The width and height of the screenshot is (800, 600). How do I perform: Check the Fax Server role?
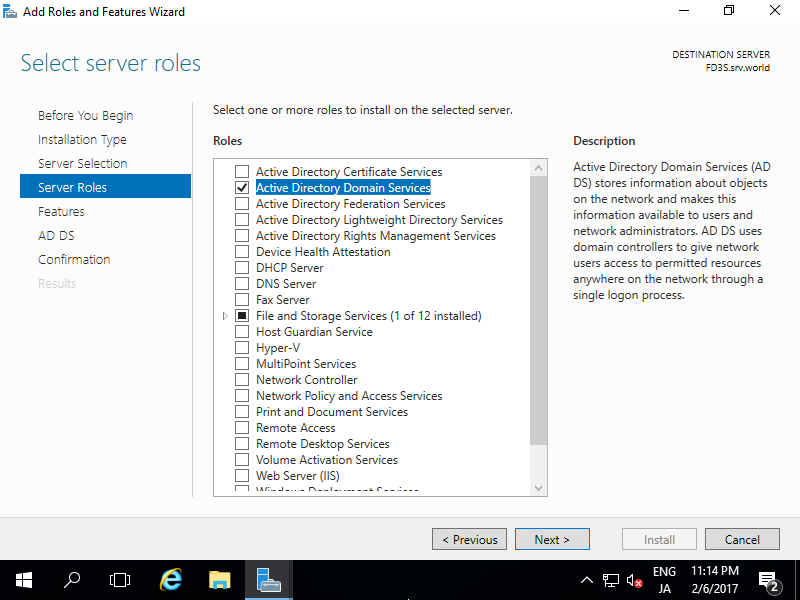click(242, 299)
